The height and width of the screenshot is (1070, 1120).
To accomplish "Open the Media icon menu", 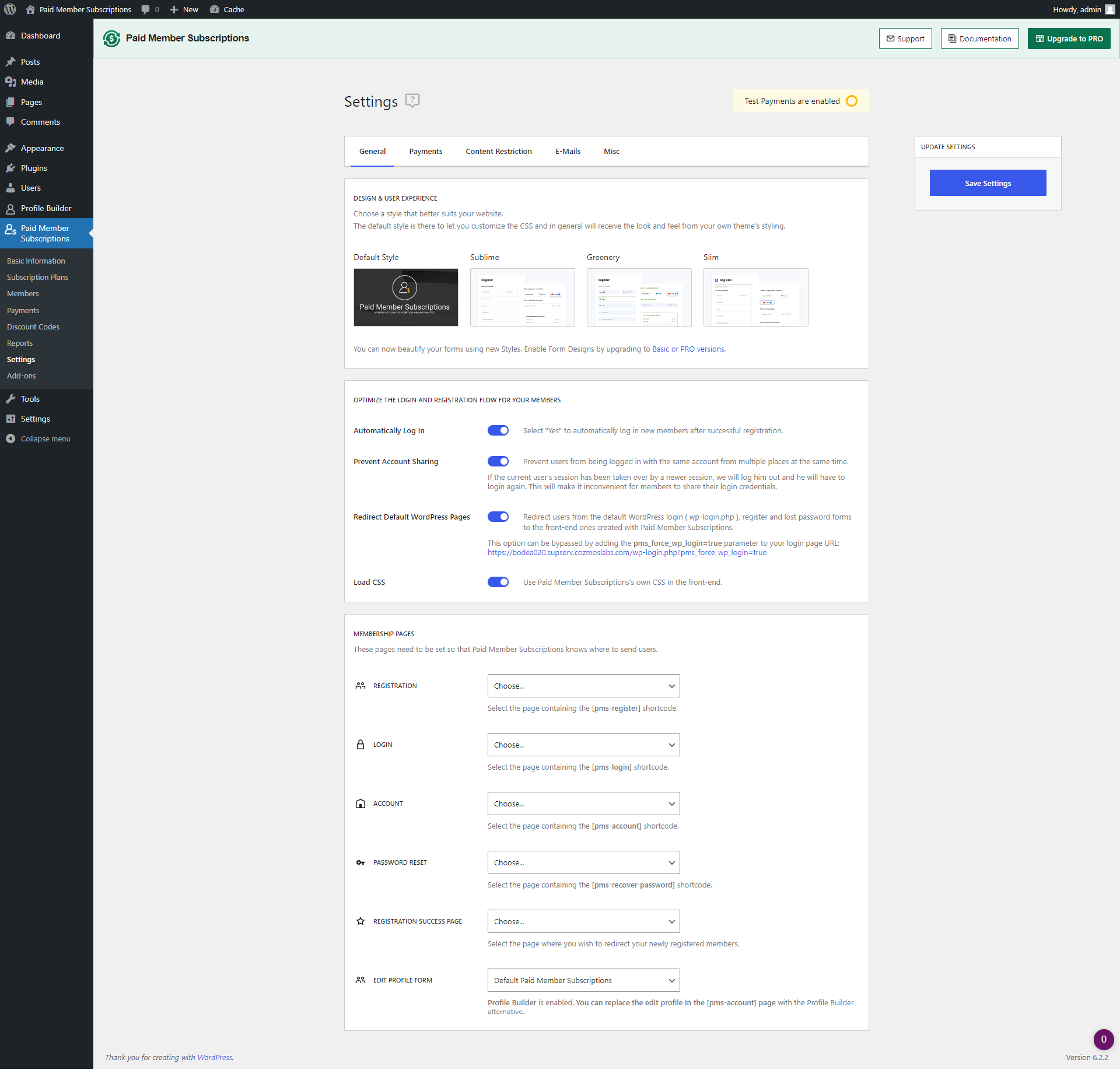I will pyautogui.click(x=10, y=82).
